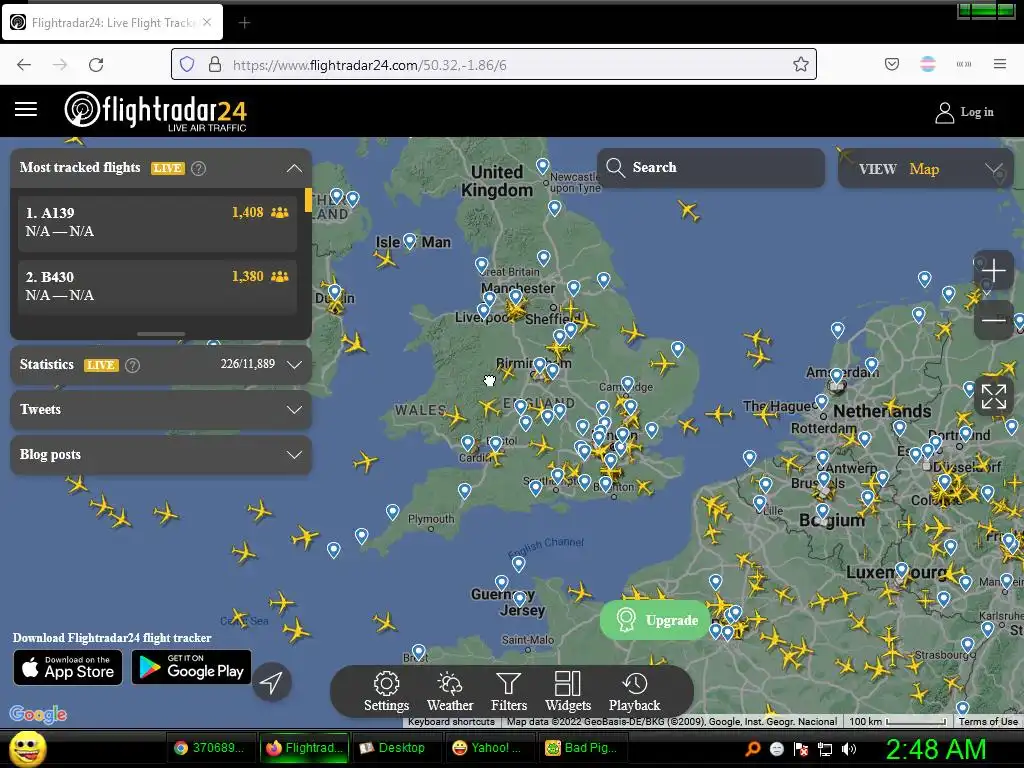Reload the page

point(96,65)
